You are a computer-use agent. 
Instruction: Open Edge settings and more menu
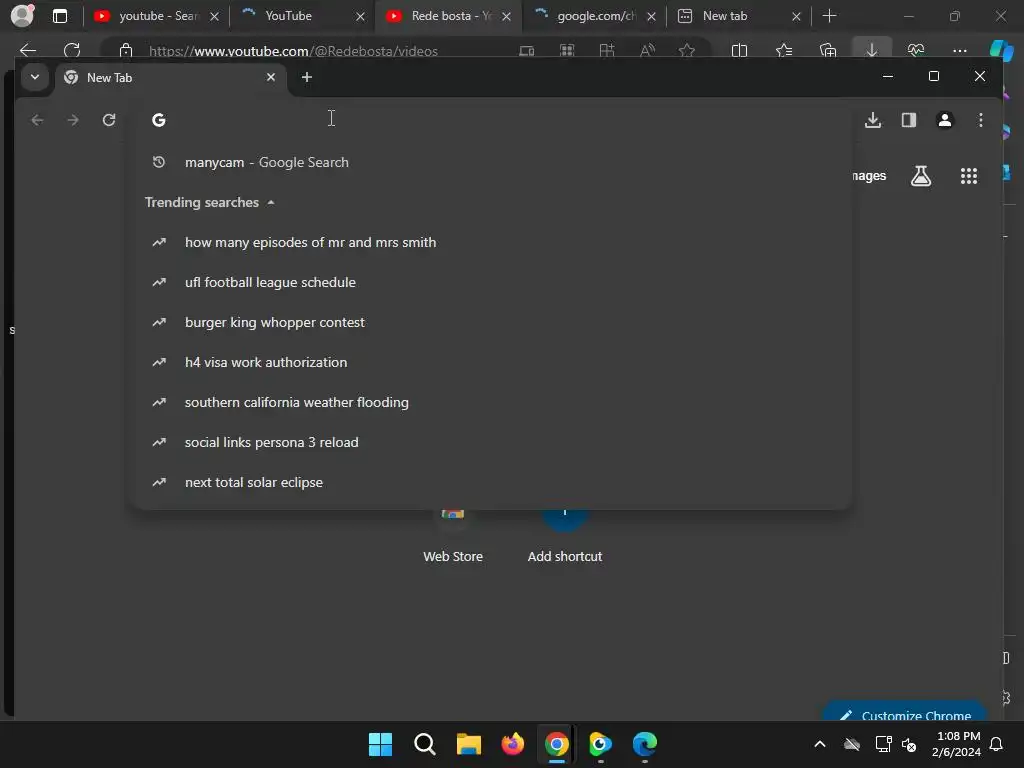pos(959,50)
